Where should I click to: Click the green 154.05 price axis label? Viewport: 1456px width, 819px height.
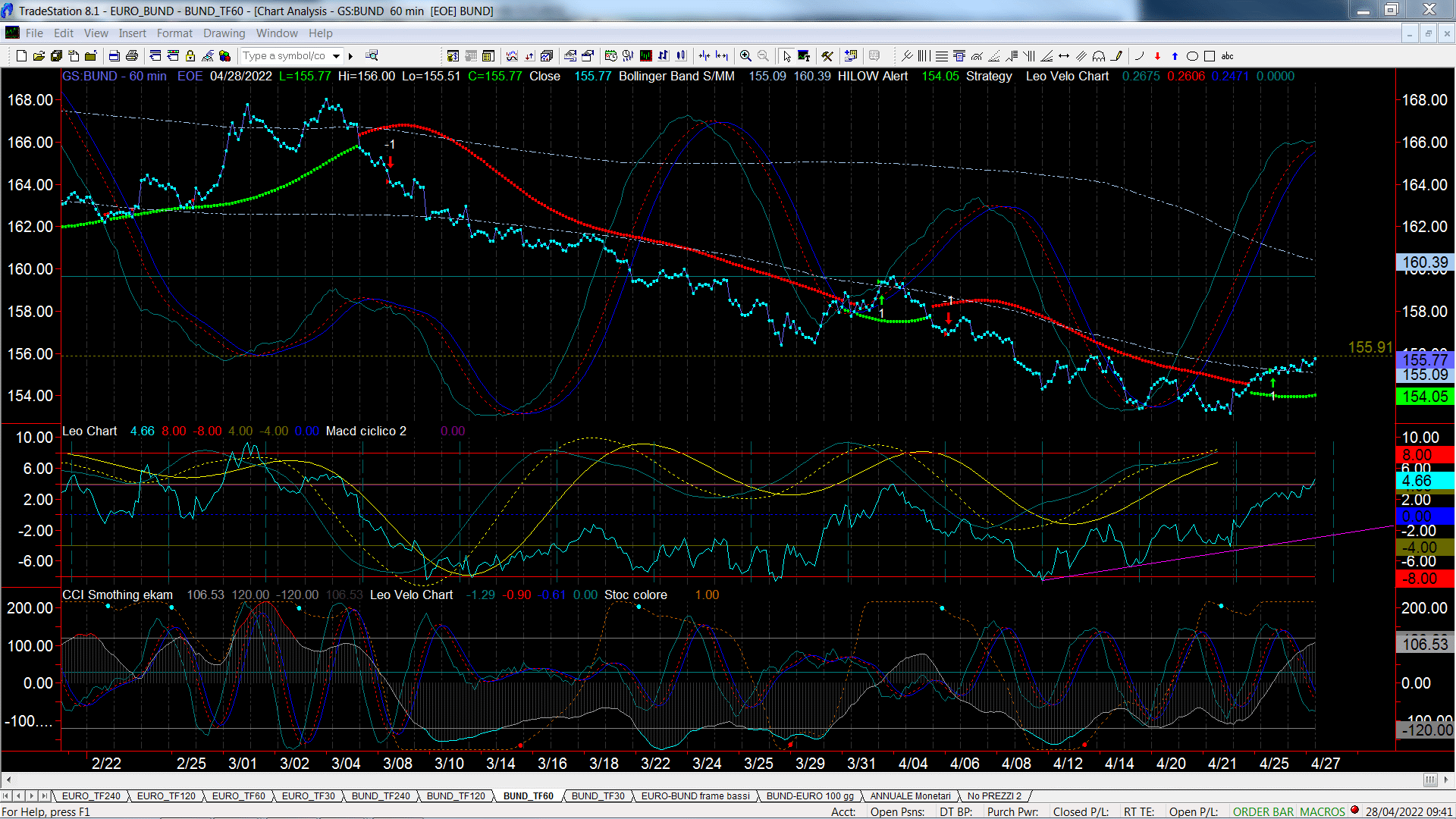click(x=1425, y=397)
